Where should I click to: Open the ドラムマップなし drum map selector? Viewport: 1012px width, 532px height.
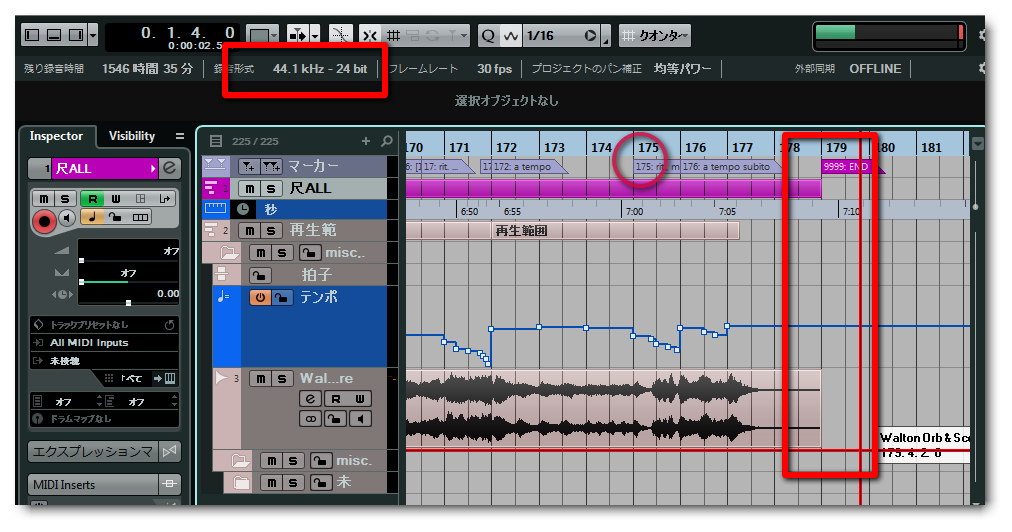pyautogui.click(x=103, y=419)
